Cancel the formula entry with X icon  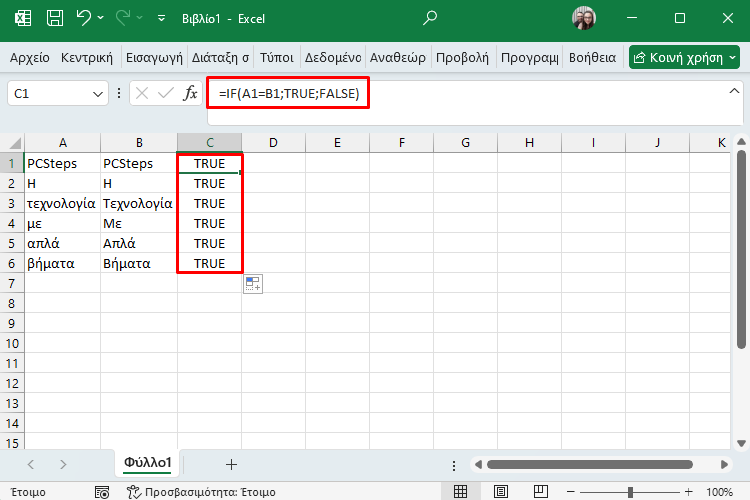(142, 93)
